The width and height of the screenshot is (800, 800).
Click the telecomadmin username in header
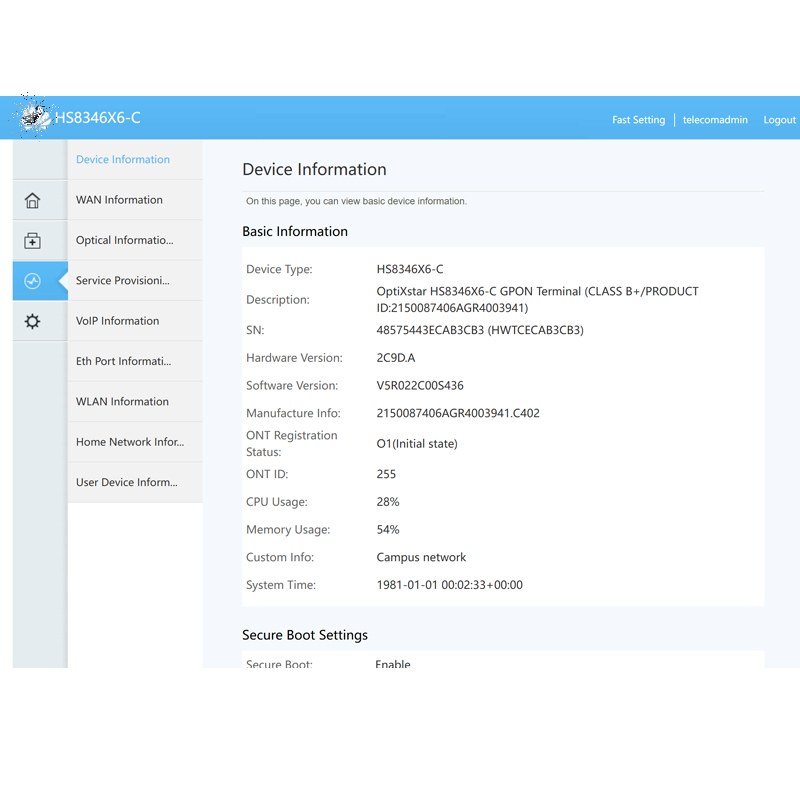pyautogui.click(x=715, y=120)
